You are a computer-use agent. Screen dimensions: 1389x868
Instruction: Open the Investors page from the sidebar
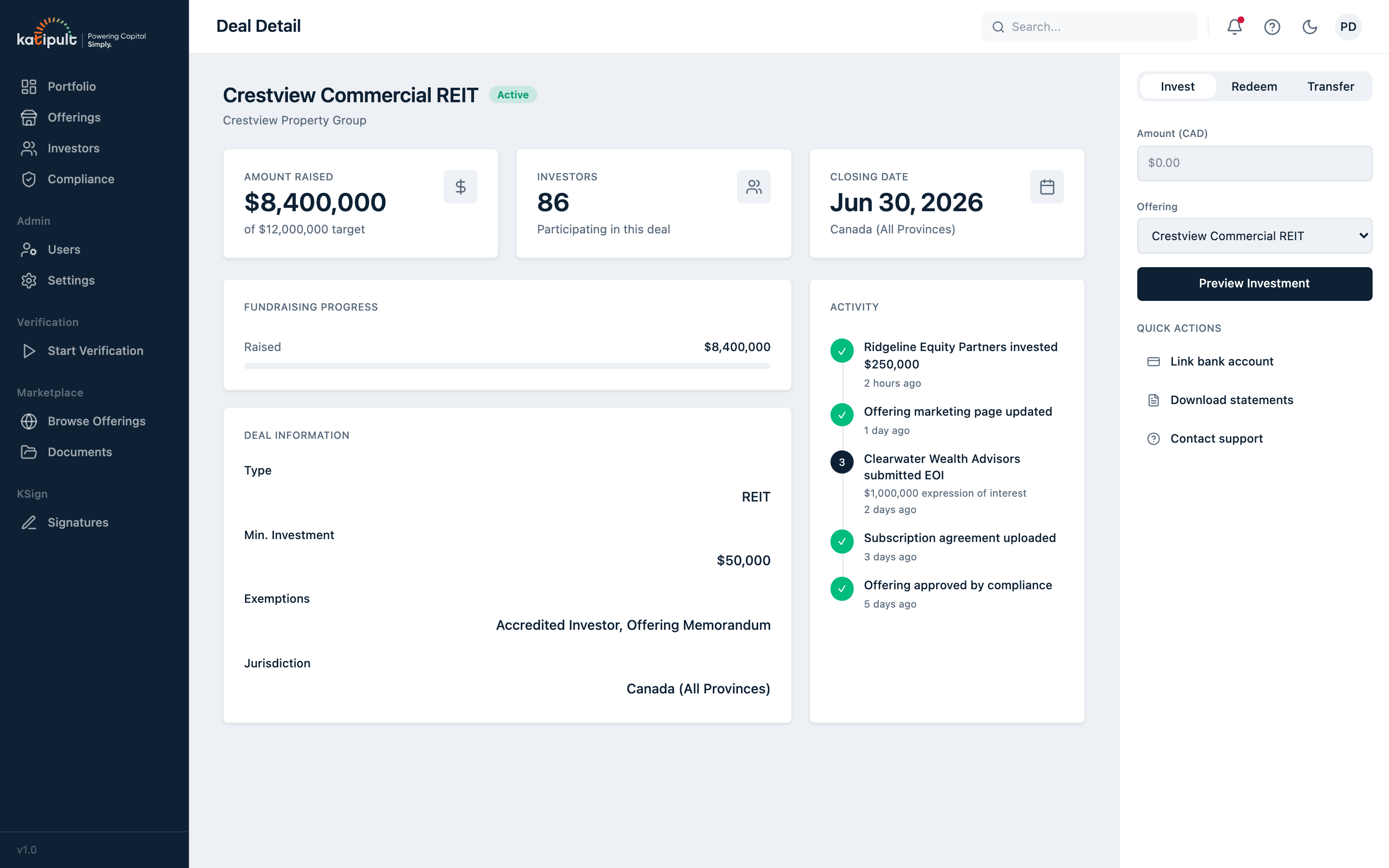pos(73,148)
